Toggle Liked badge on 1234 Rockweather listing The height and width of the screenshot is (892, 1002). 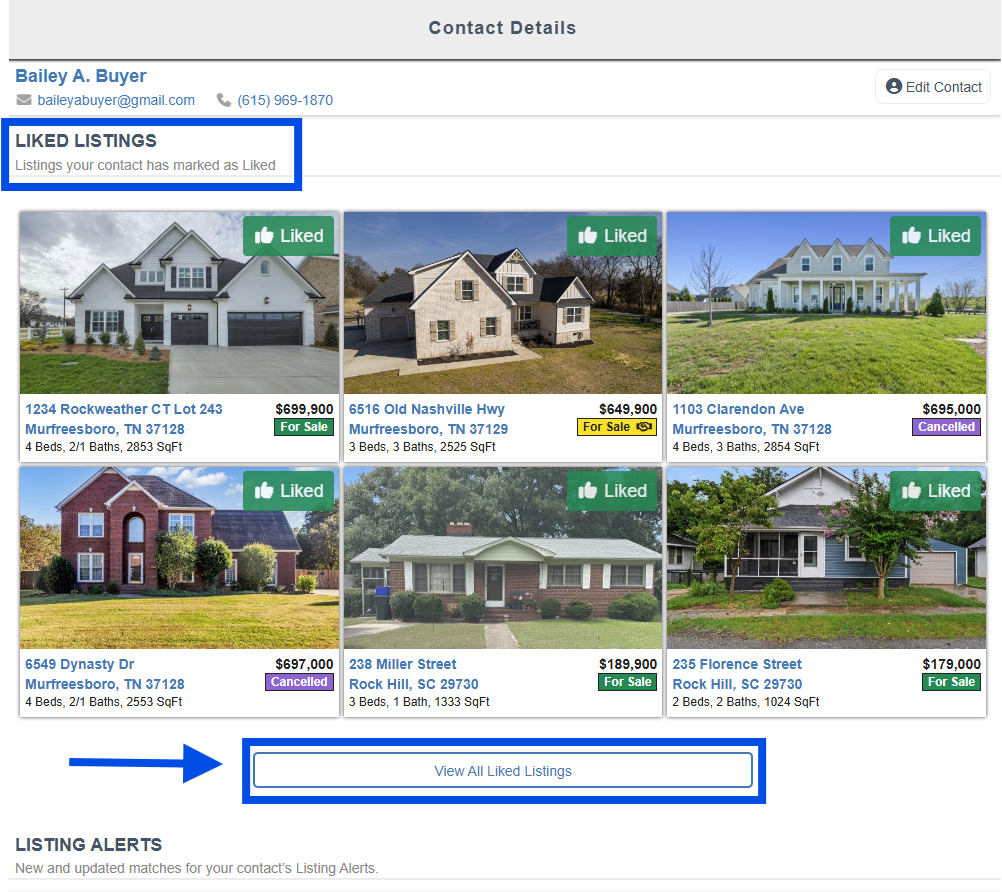(289, 236)
